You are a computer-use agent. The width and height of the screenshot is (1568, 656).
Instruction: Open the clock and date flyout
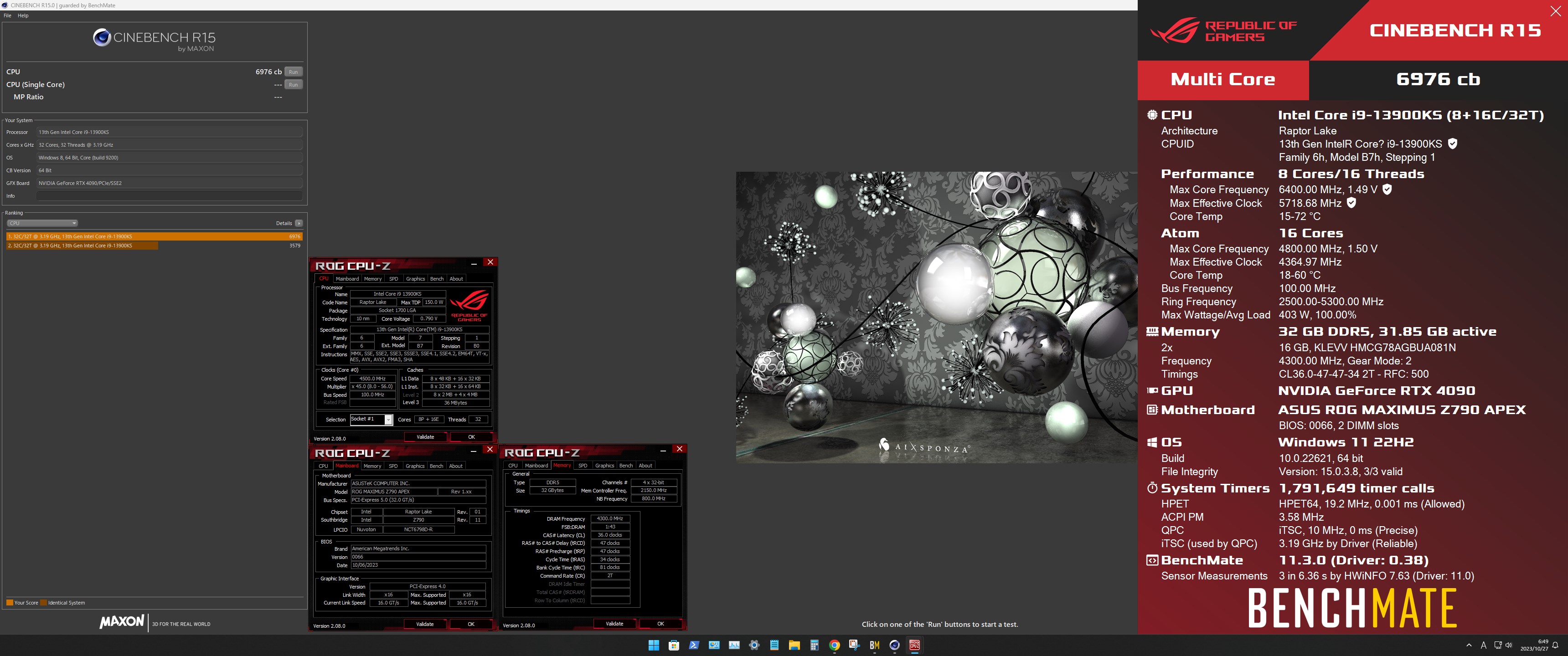(x=1534, y=645)
